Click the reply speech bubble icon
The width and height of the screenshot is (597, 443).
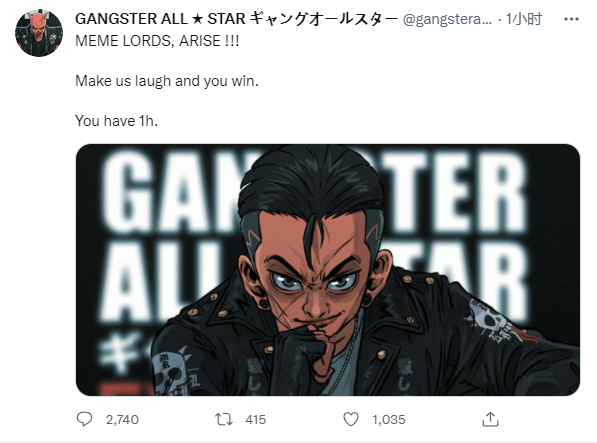click(x=84, y=419)
